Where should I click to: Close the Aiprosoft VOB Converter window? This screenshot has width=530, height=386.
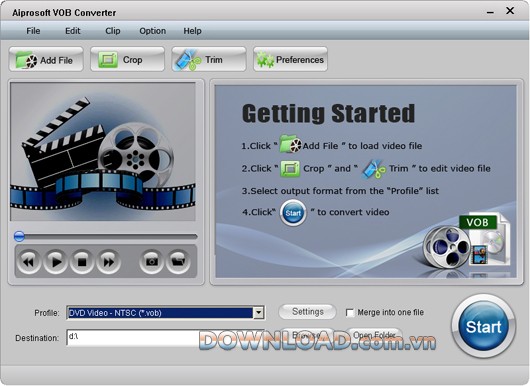(510, 11)
